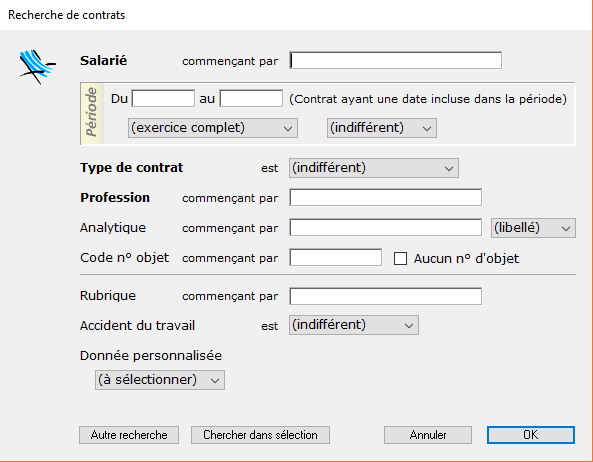Screen dimensions: 593x462
Task: Focus the Salarié commençant par field
Action: click(x=396, y=60)
